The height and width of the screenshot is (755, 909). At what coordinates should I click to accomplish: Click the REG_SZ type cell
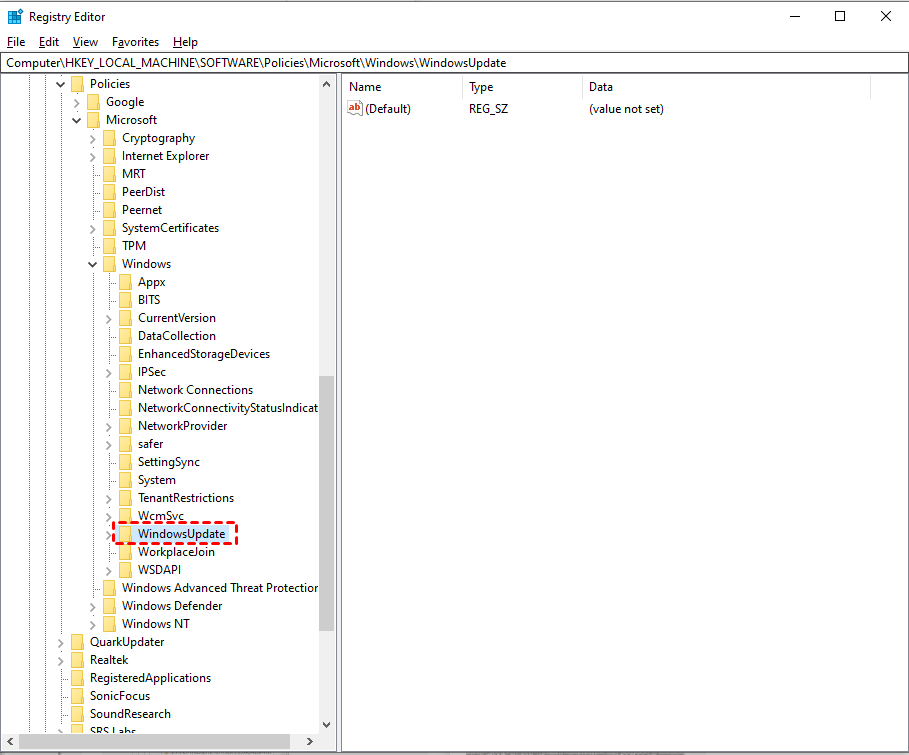488,108
